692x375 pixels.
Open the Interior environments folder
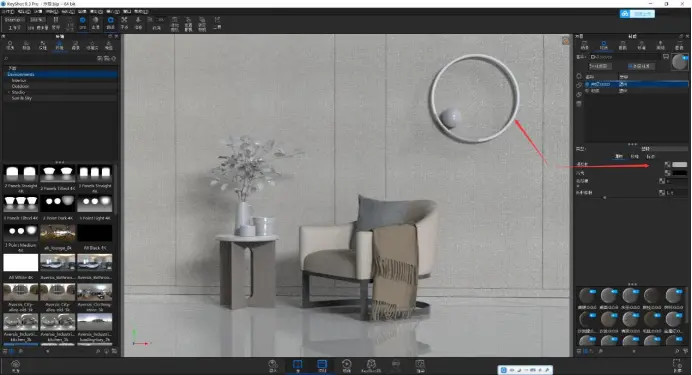click(x=19, y=80)
